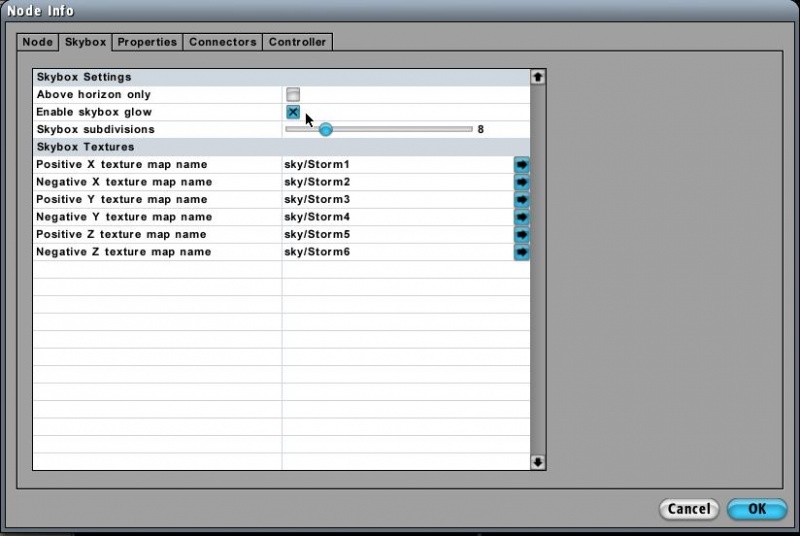The width and height of the screenshot is (800, 536).
Task: Click the sky/Storm6 texture name field
Action: [396, 252]
